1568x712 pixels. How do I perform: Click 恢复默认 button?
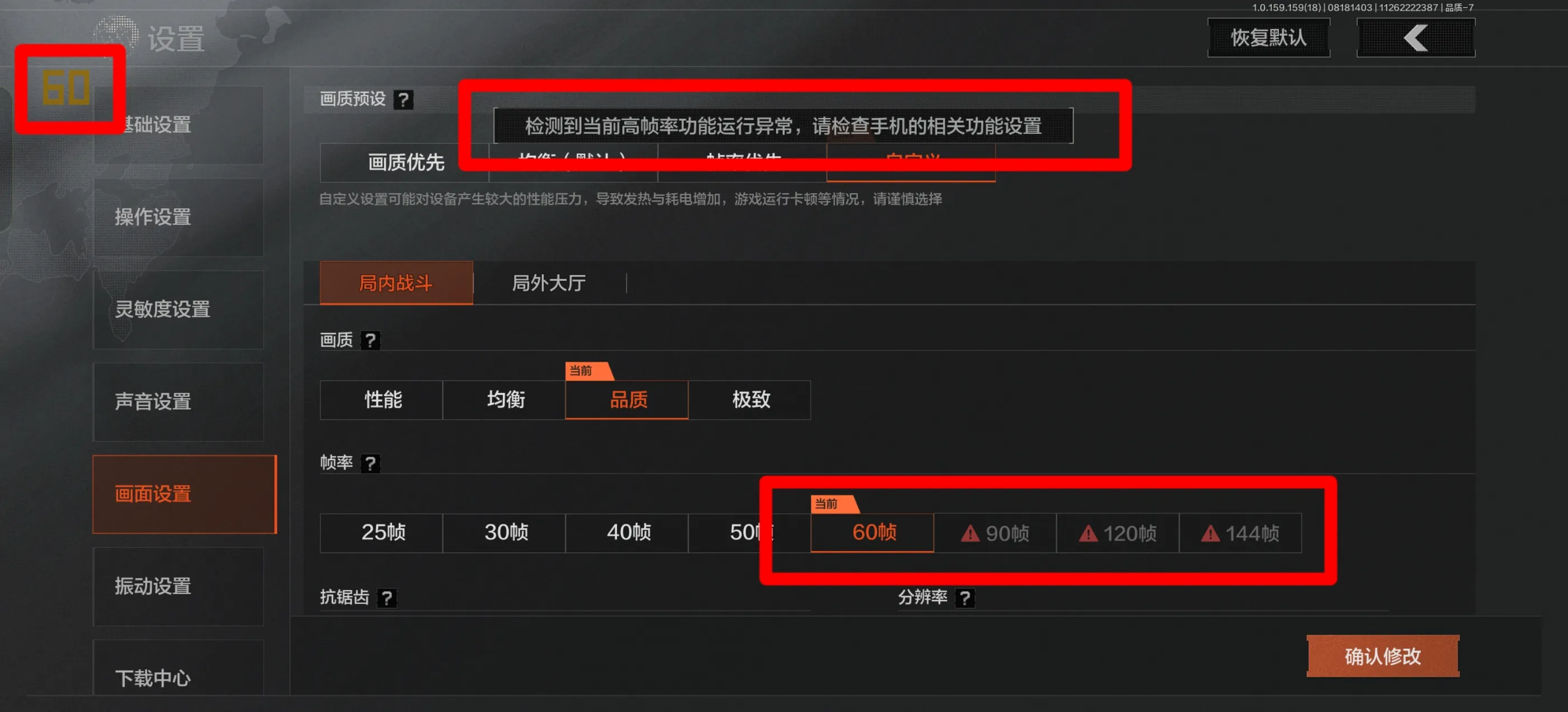pos(1268,38)
